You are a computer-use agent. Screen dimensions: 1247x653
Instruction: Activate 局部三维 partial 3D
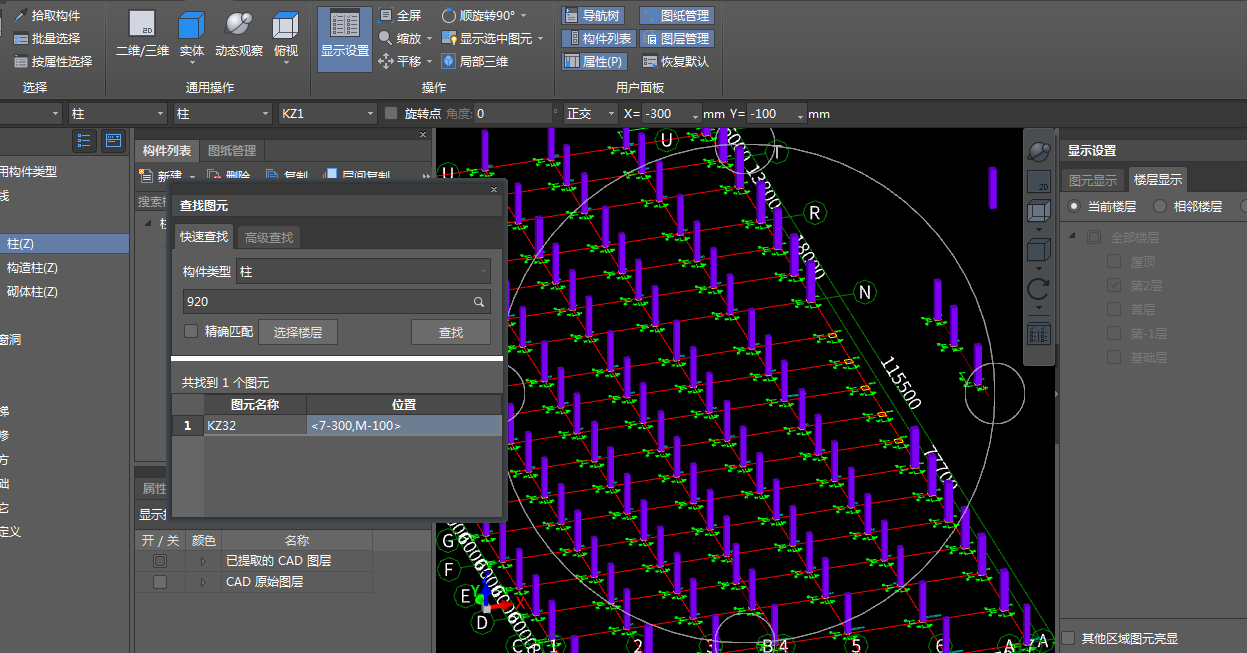pos(475,61)
